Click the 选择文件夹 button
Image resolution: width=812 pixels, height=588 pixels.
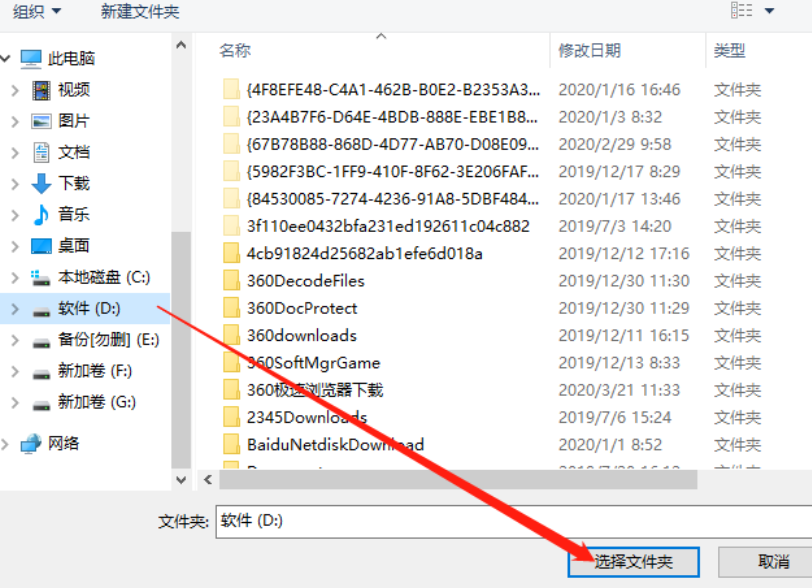click(x=633, y=562)
